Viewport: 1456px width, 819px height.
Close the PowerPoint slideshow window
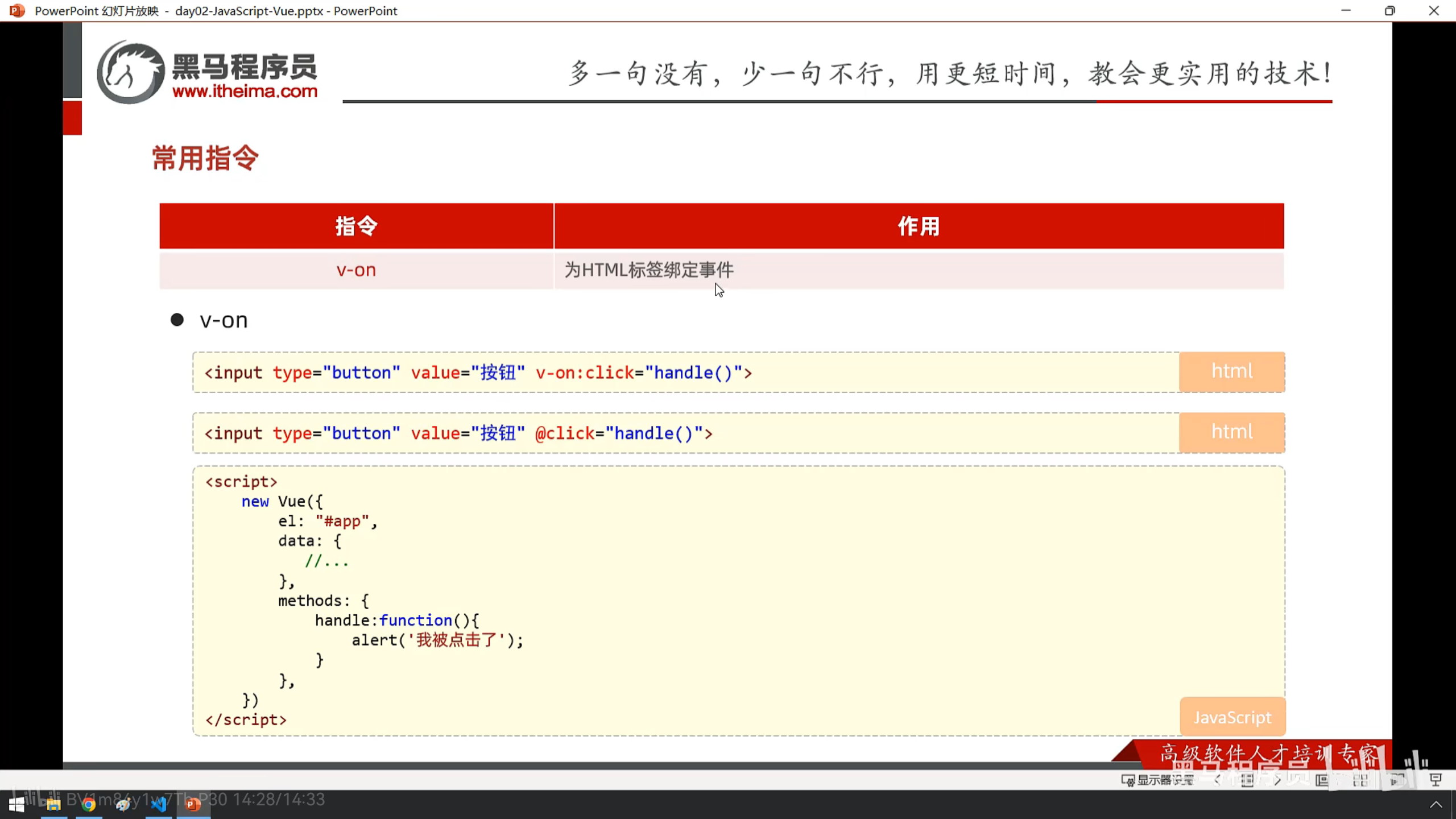click(1434, 11)
